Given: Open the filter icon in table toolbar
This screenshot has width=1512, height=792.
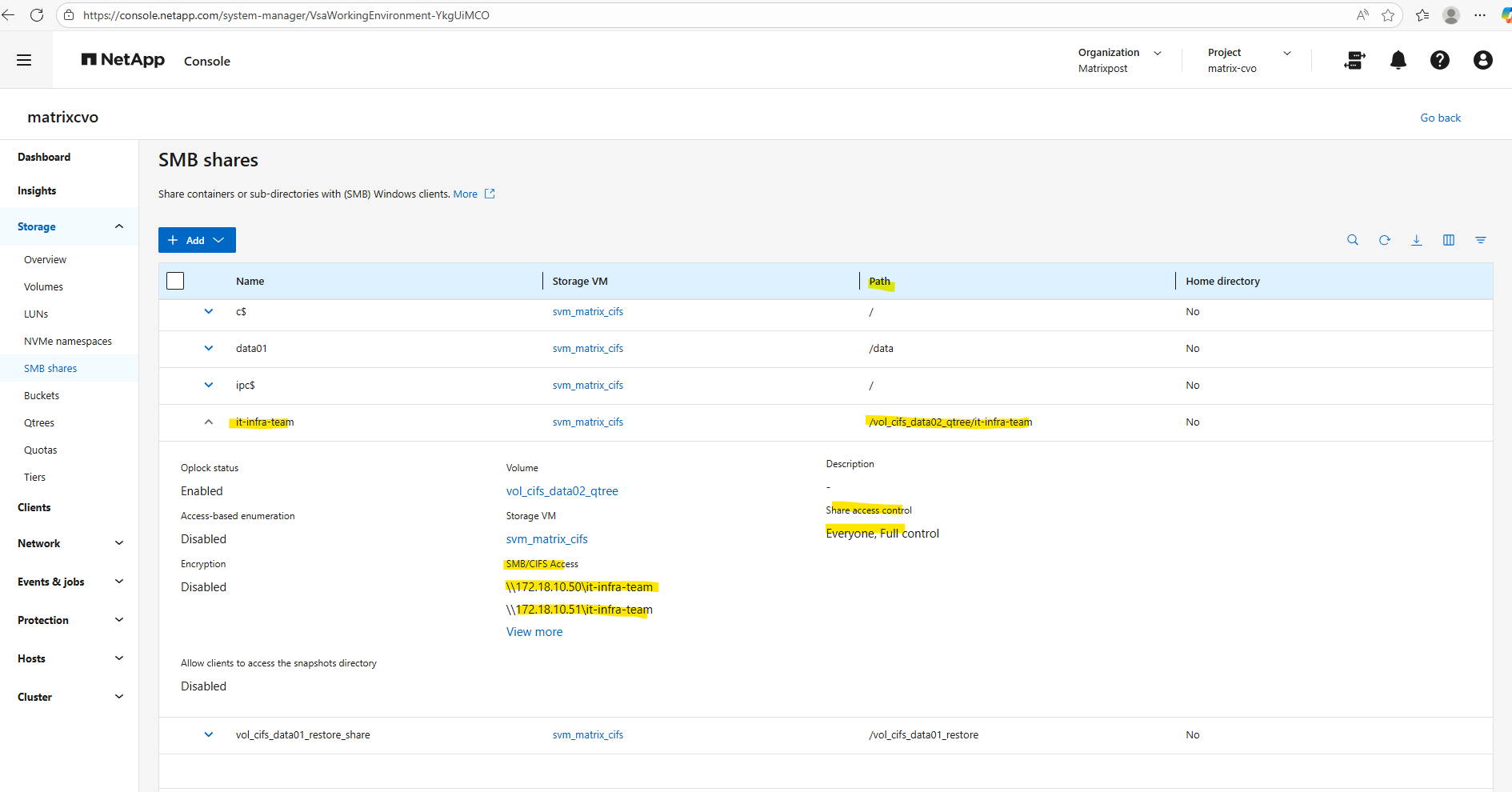Looking at the screenshot, I should point(1480,240).
